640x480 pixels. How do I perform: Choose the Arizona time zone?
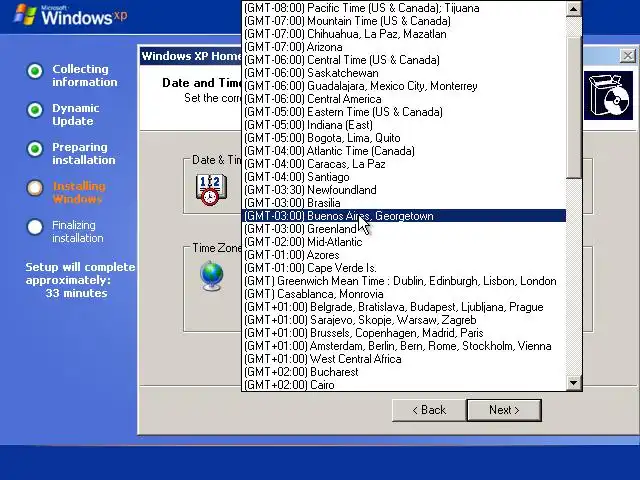(404, 47)
